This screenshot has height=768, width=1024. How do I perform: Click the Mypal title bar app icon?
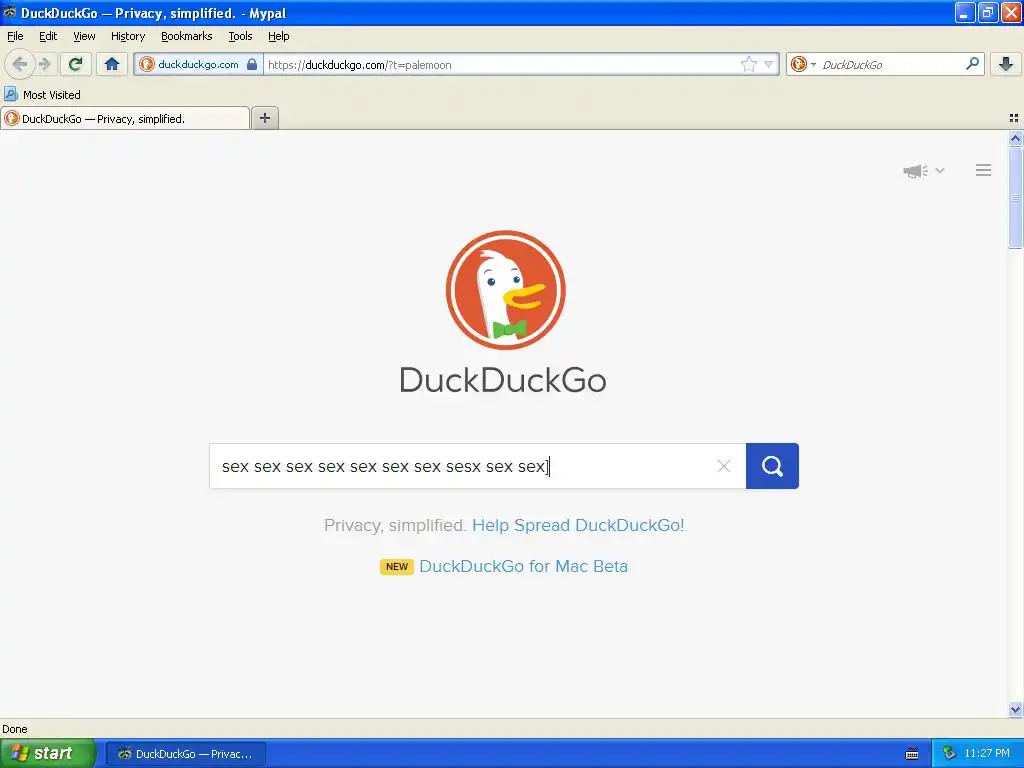(x=9, y=12)
